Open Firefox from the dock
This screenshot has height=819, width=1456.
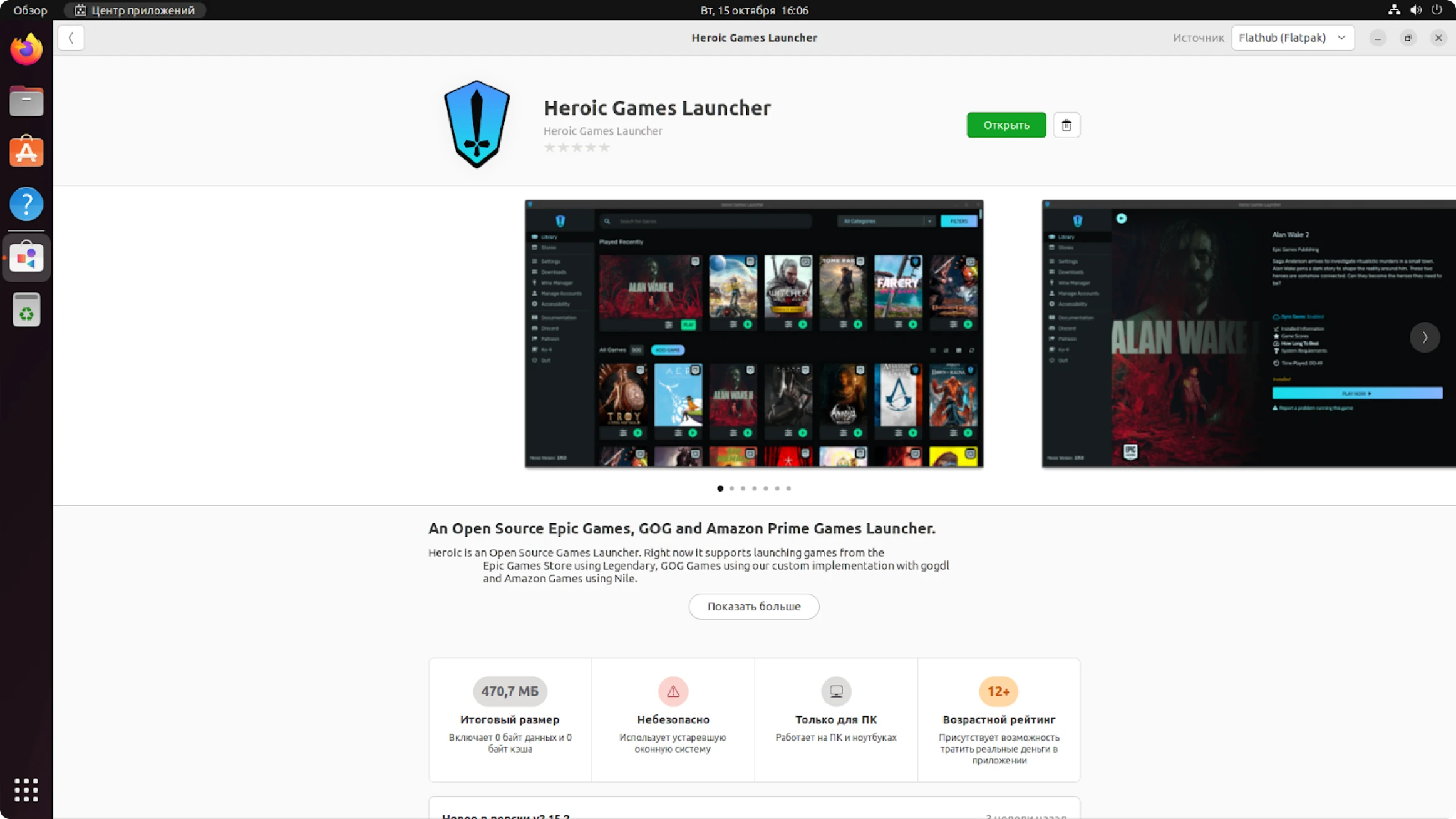coord(26,49)
